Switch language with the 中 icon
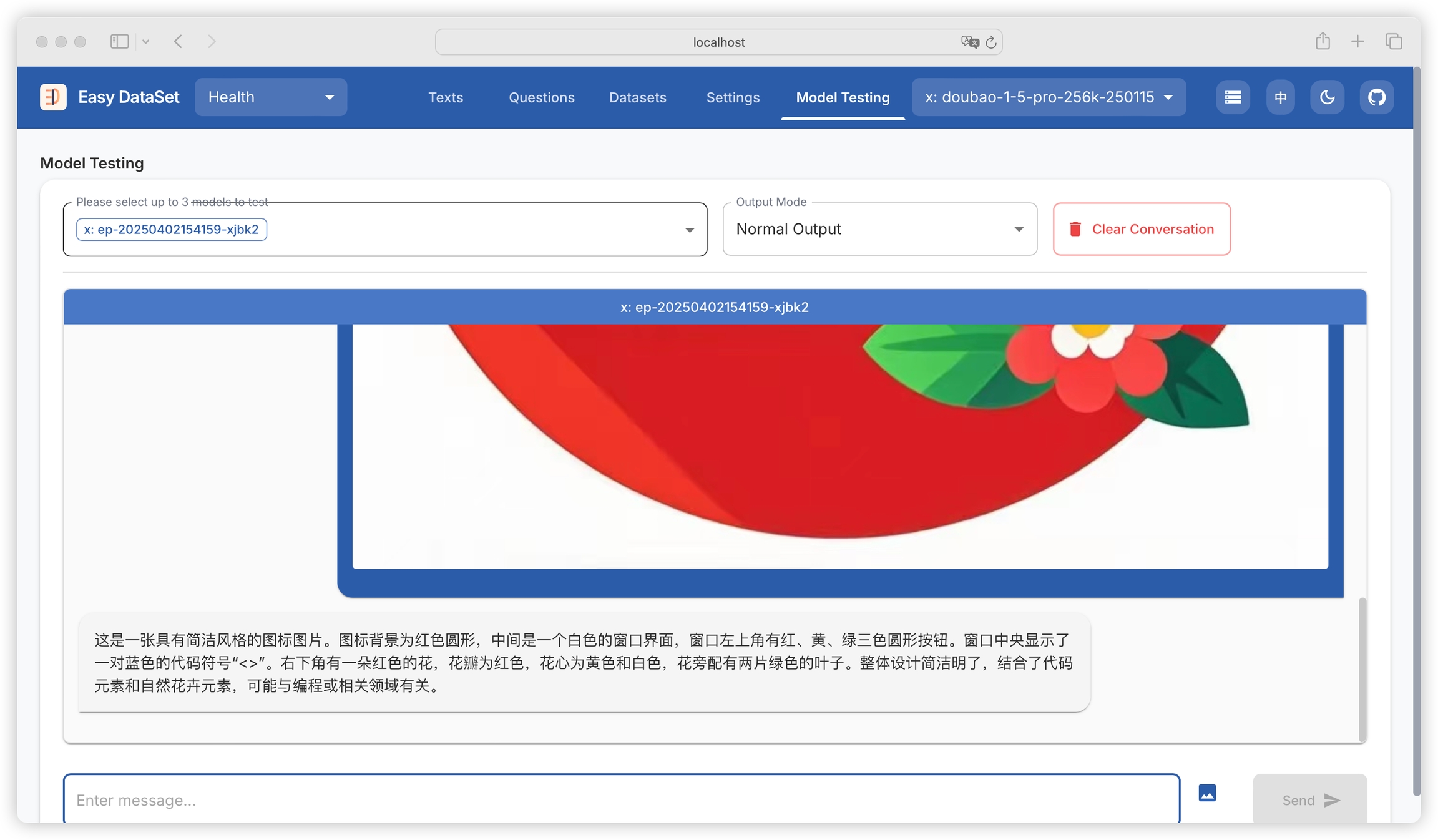Viewport: 1438px width, 840px height. coord(1280,97)
